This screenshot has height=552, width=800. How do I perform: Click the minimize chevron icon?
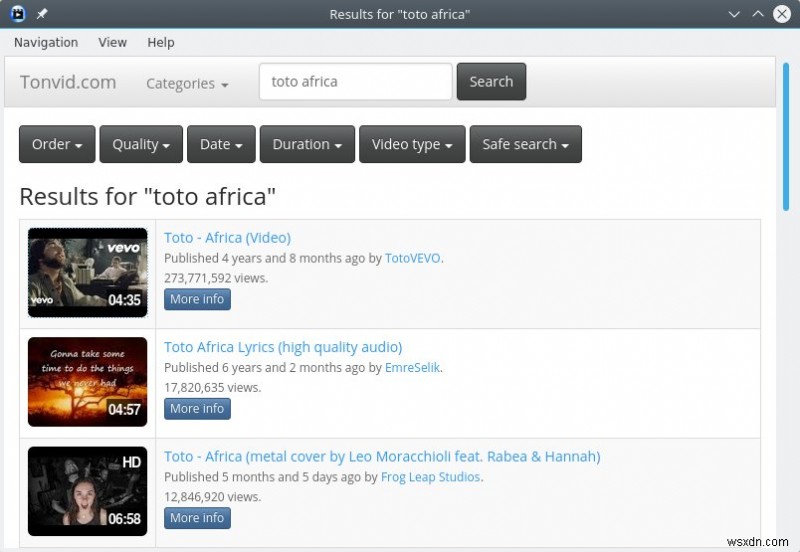(x=734, y=14)
